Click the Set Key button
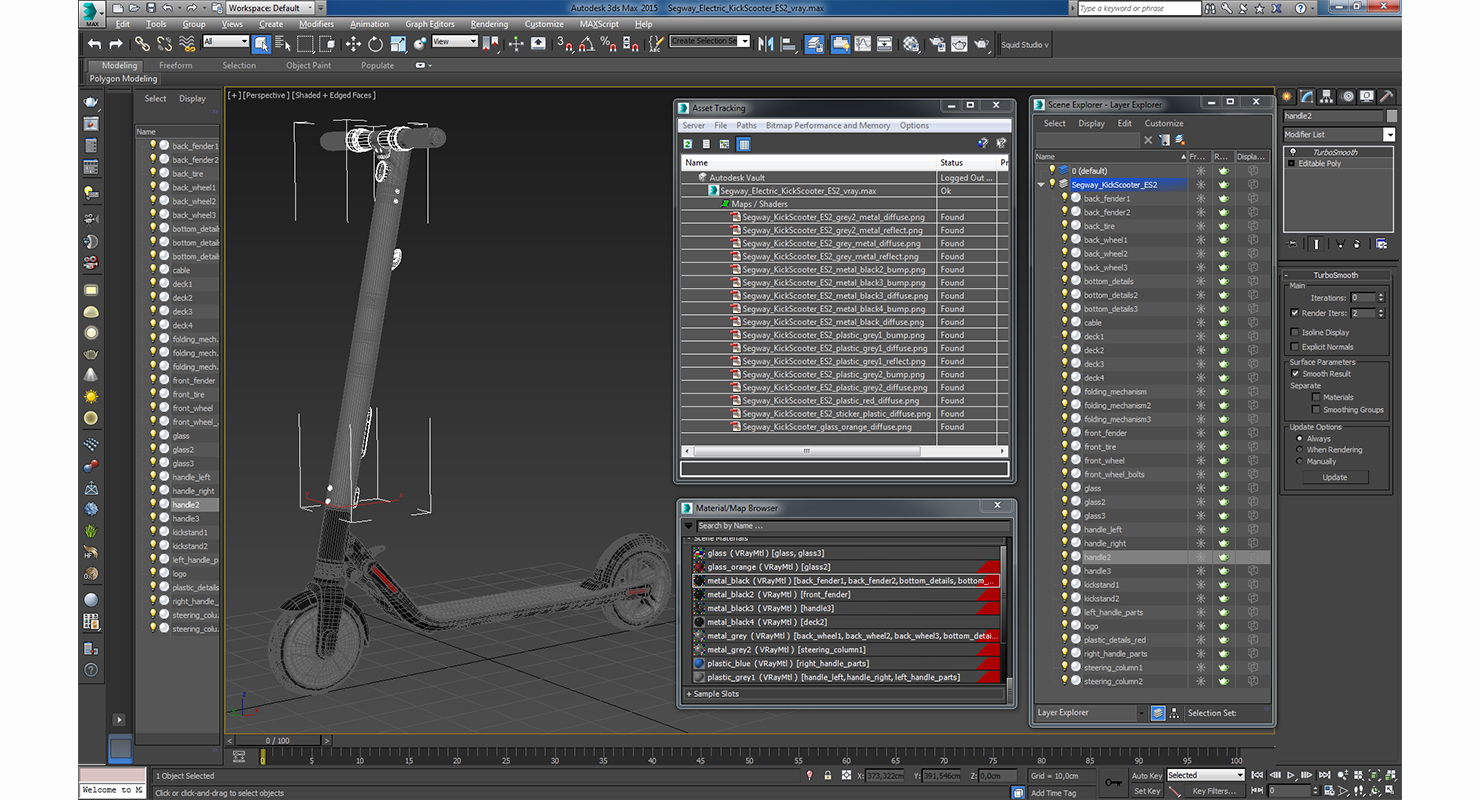Screen dimensions: 1480x800 (1147, 791)
